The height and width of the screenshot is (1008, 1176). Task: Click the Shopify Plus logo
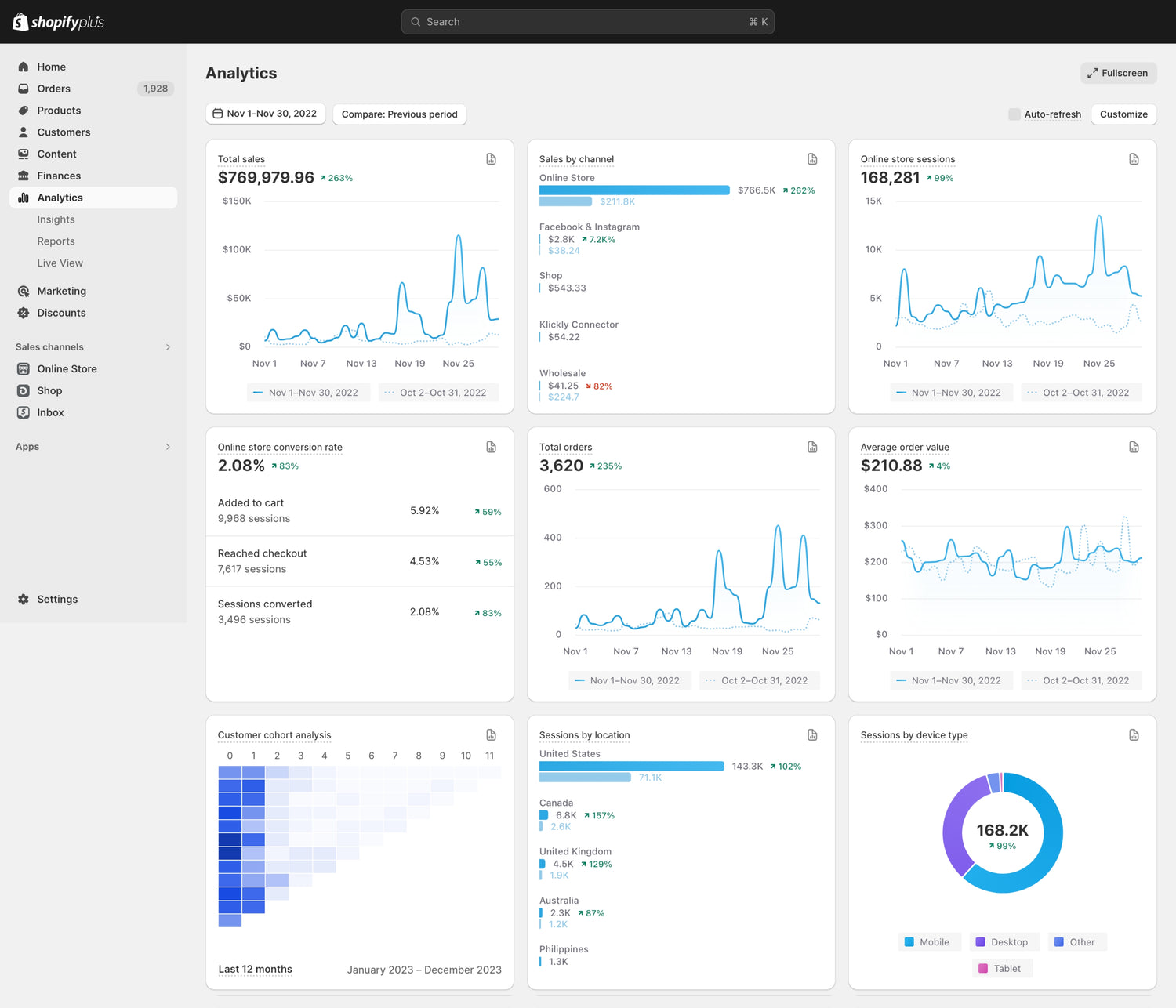coord(59,22)
